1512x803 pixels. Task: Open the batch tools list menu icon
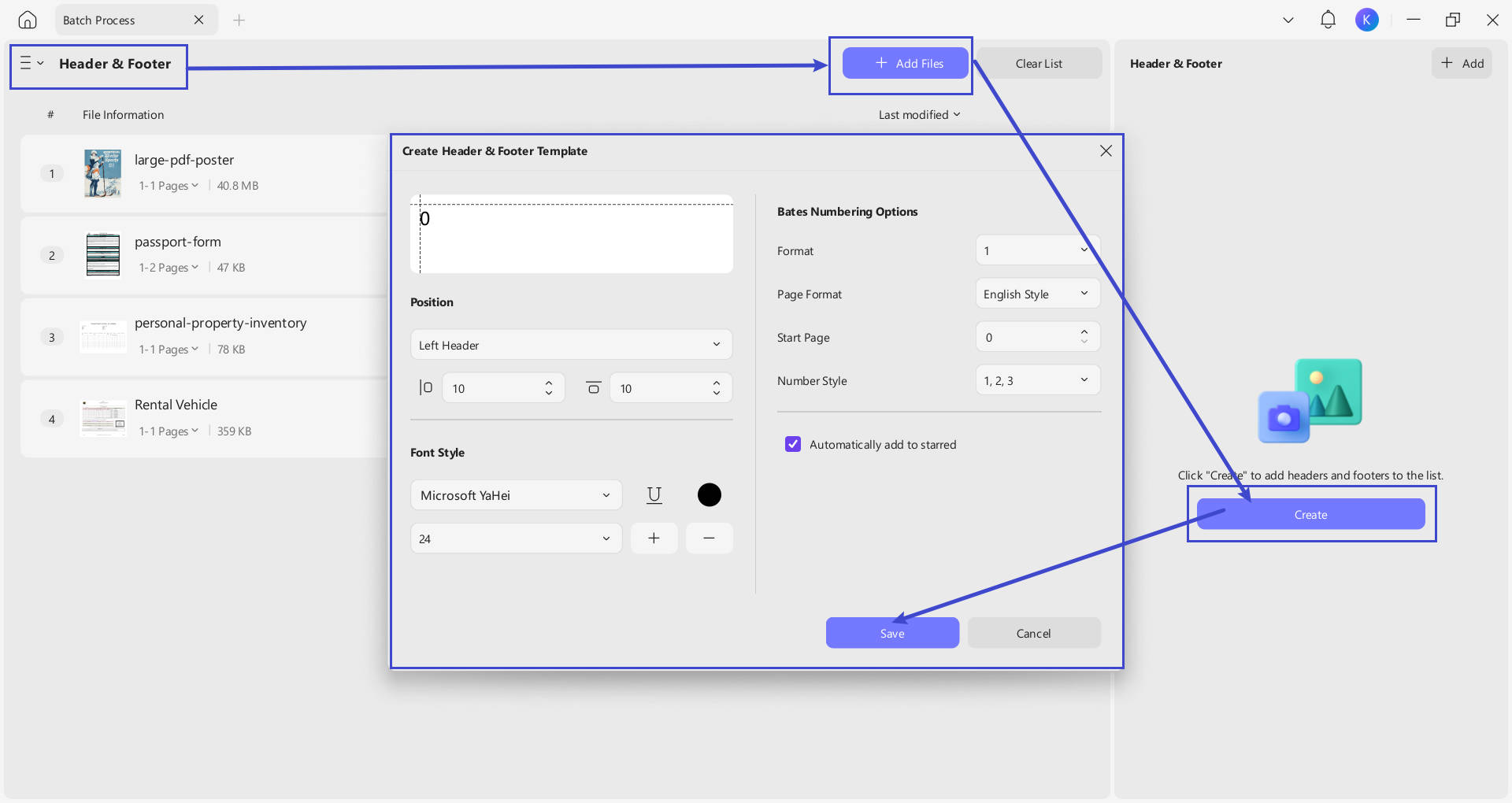click(x=31, y=63)
